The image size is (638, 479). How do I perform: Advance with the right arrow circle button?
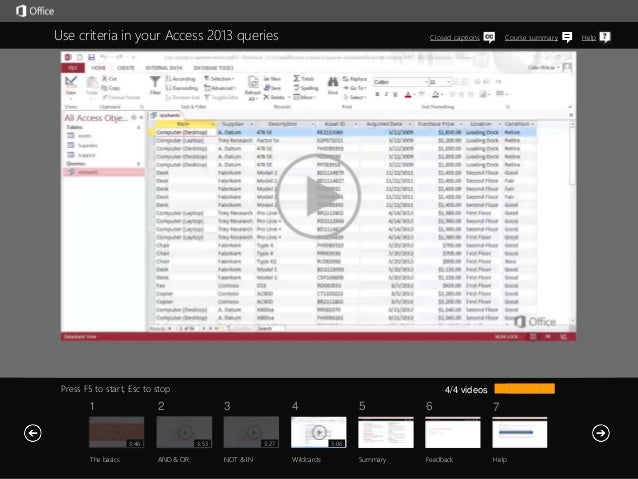click(x=600, y=432)
